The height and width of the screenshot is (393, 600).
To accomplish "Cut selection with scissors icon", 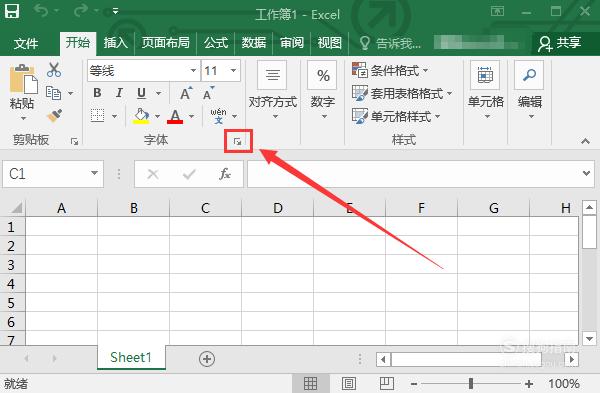I will 54,70.
